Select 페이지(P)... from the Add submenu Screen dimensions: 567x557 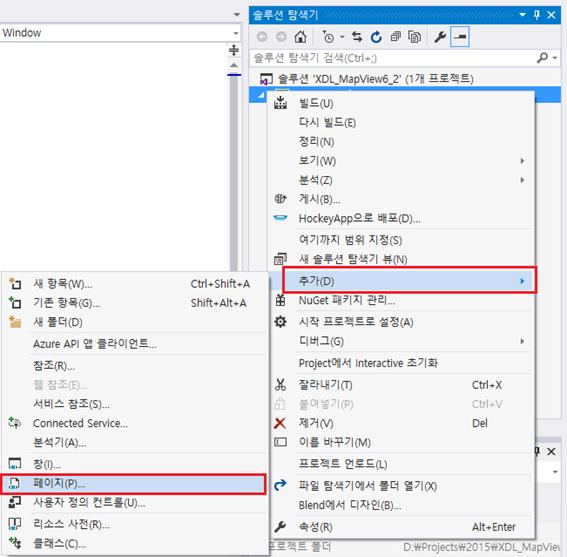(133, 484)
